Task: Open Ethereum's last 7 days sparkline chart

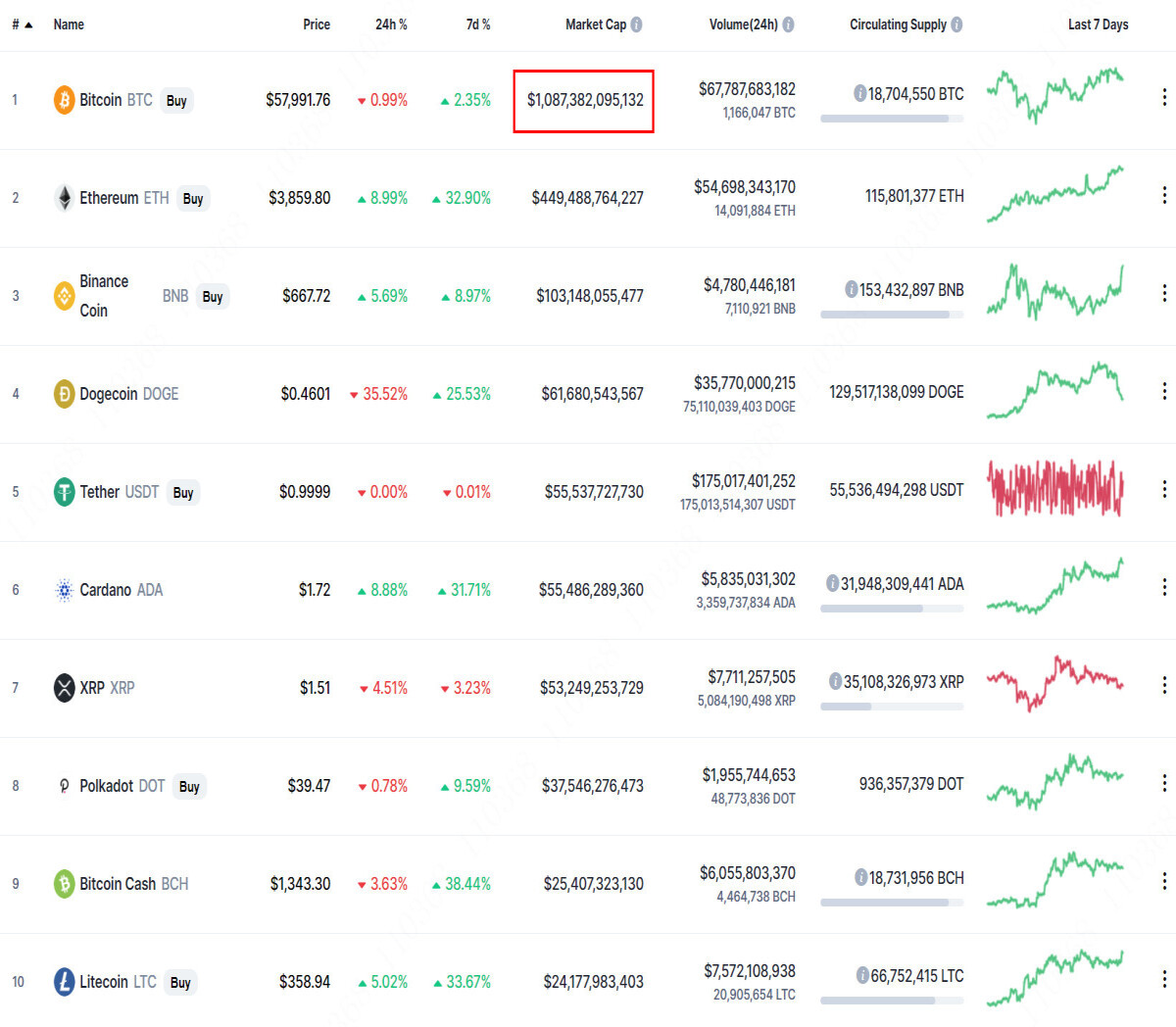Action: [1054, 194]
